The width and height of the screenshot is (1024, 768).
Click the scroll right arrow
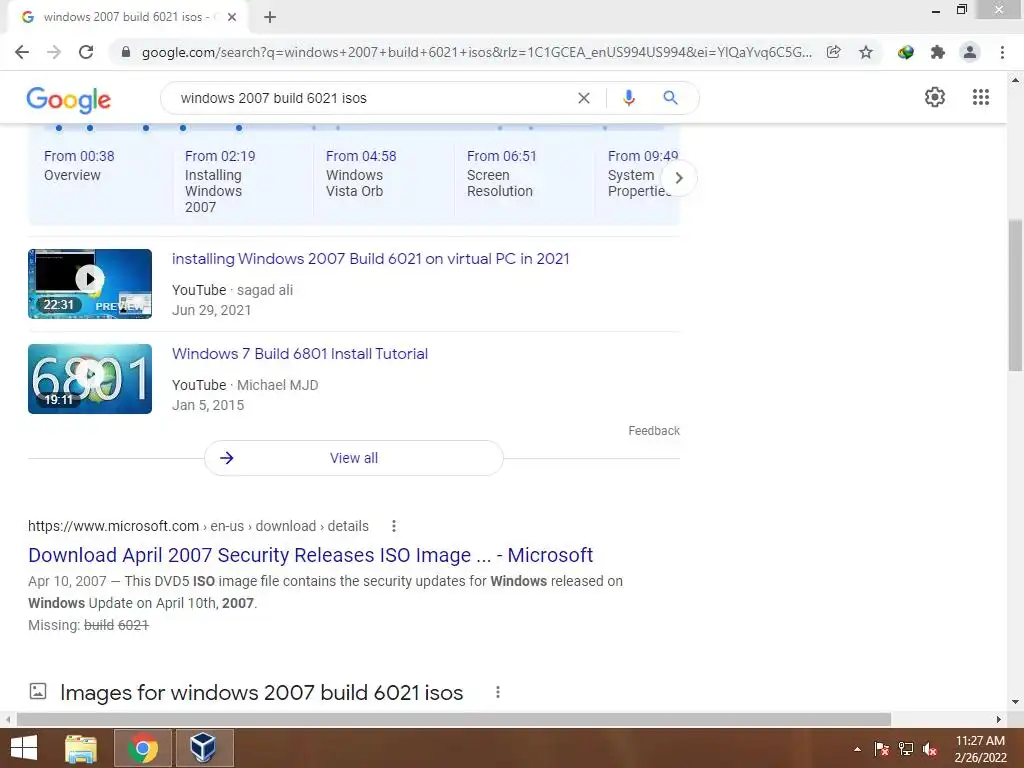pos(999,719)
